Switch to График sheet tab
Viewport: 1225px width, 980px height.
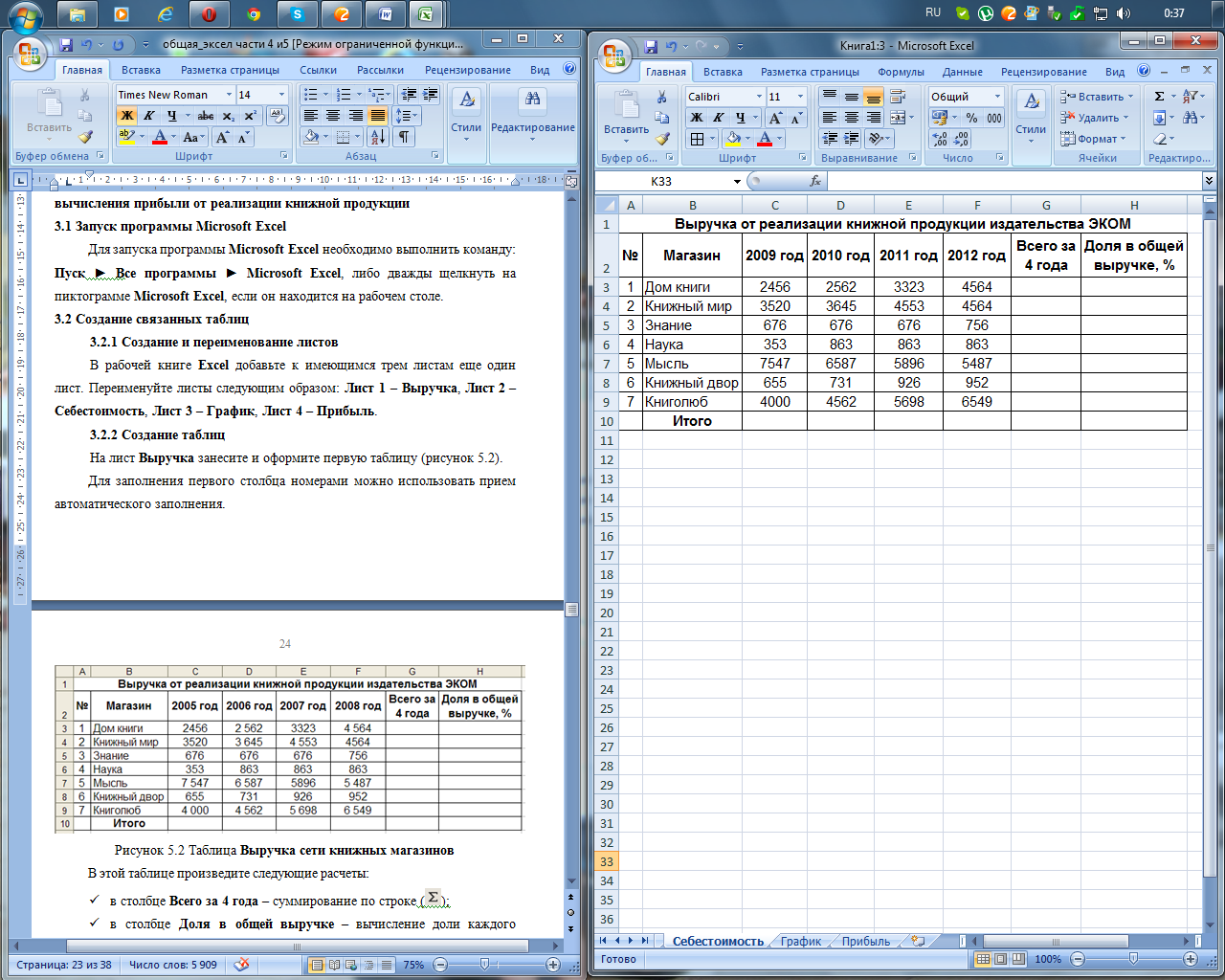[800, 942]
